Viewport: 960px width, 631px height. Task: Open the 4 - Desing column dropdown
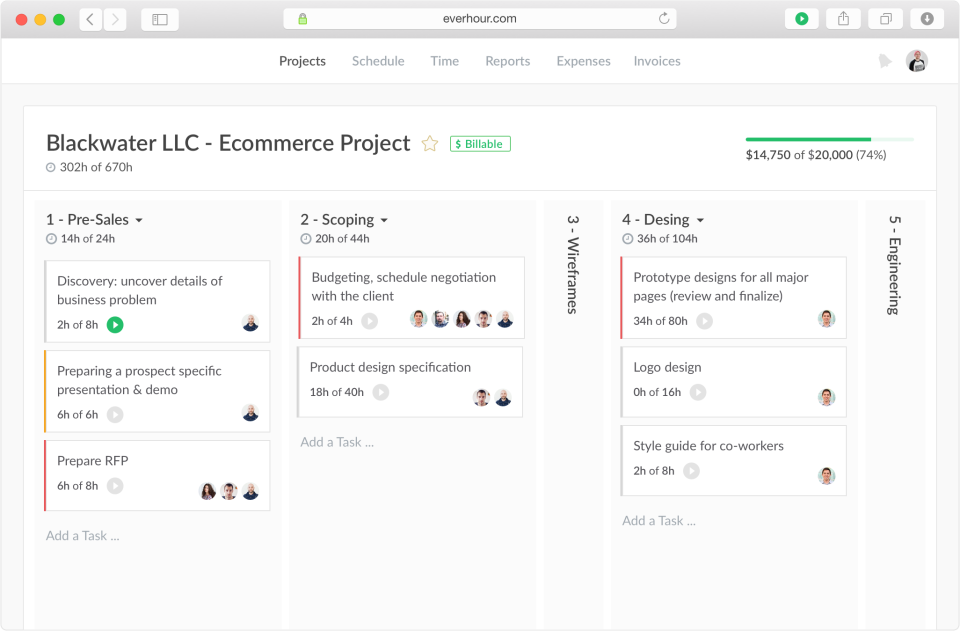pyautogui.click(x=700, y=220)
